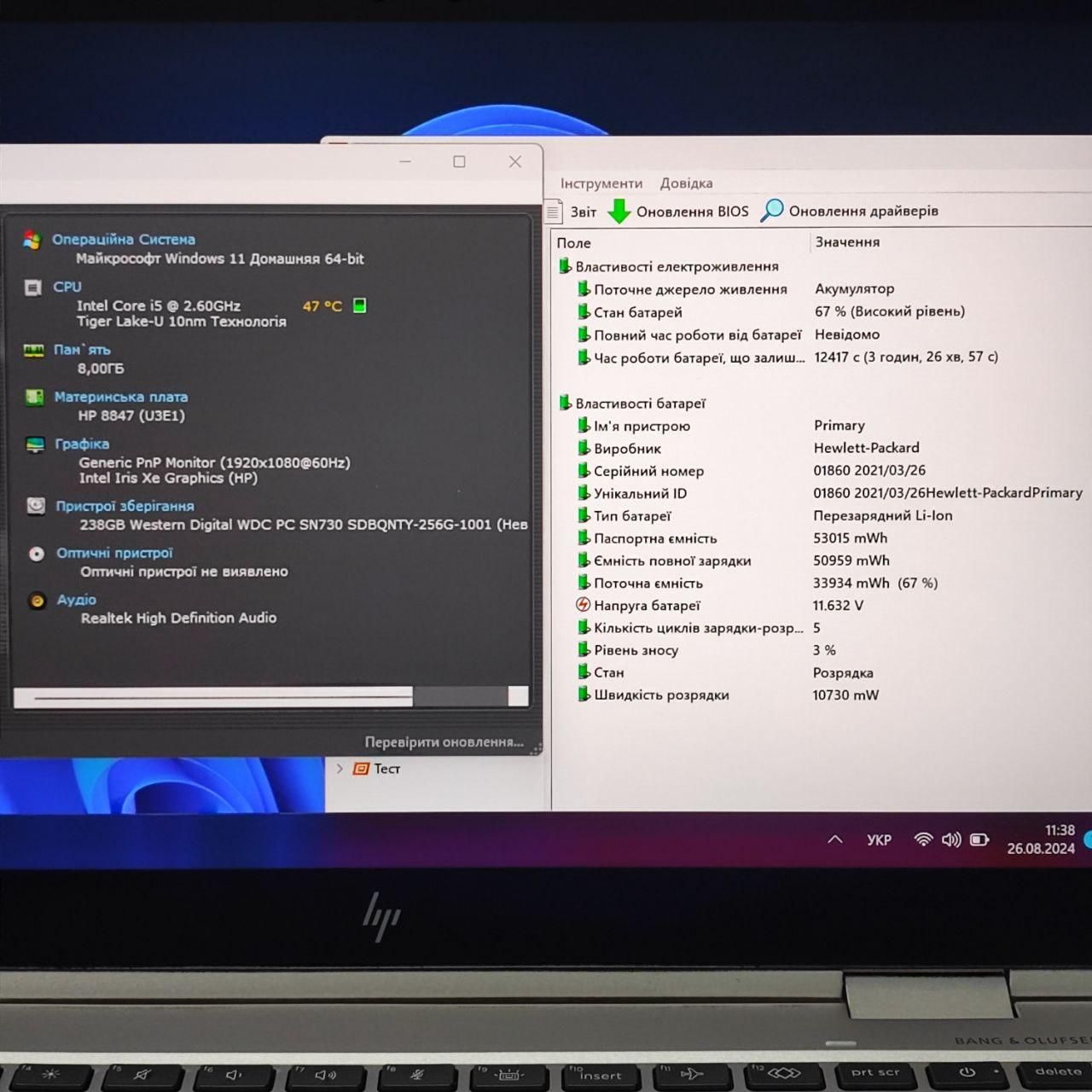Screen dimensions: 1092x1092
Task: Select the Акумулятор power source value
Action: point(855,289)
